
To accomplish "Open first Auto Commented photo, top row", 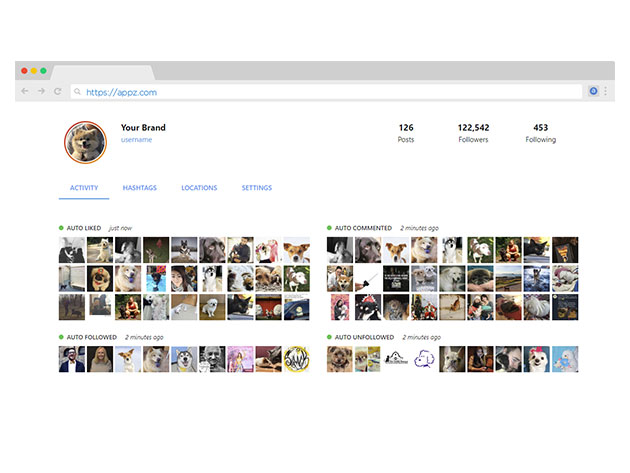I will click(x=340, y=250).
